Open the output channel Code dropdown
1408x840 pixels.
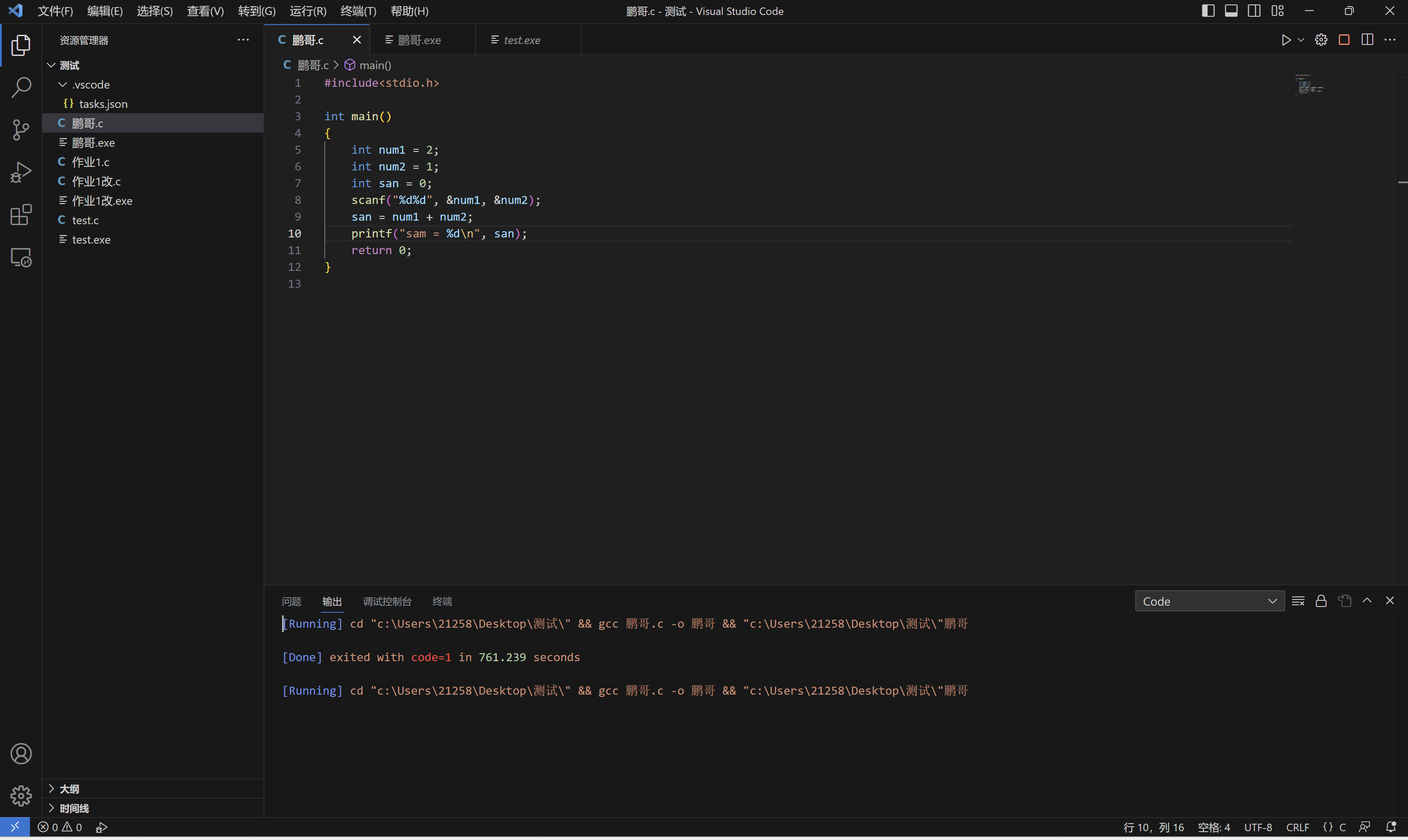coord(1209,602)
